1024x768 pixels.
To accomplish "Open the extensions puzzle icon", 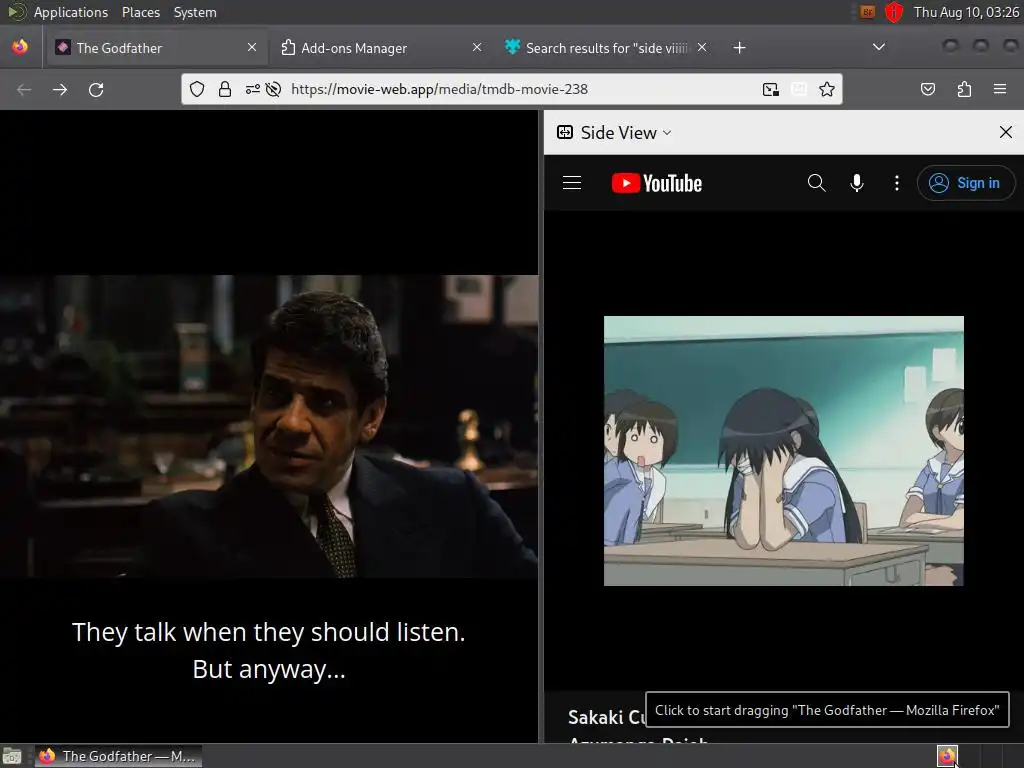I will click(x=964, y=89).
